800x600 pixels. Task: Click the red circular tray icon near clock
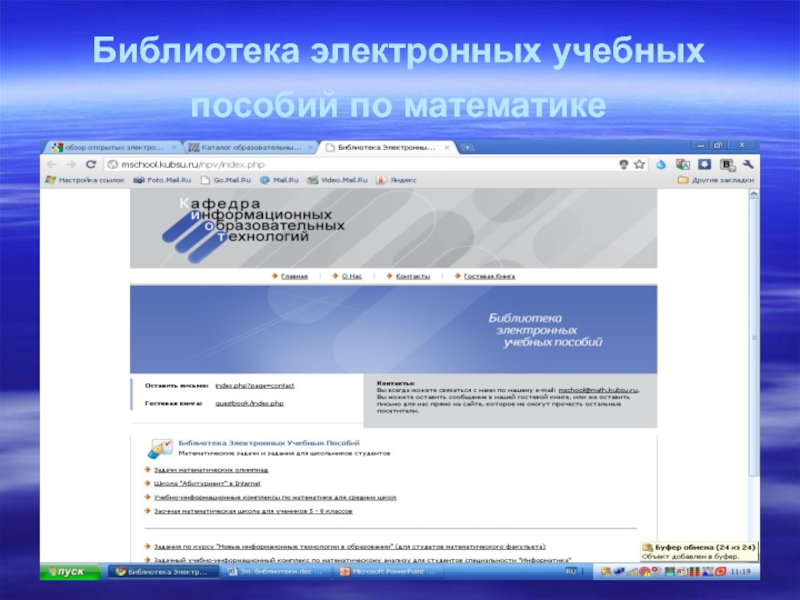point(720,571)
